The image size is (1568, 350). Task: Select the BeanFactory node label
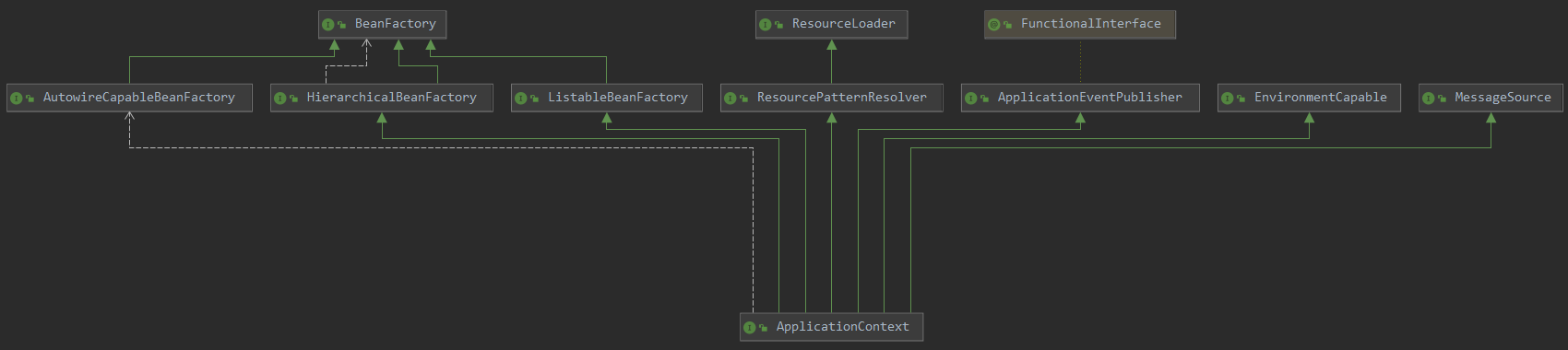click(x=396, y=24)
